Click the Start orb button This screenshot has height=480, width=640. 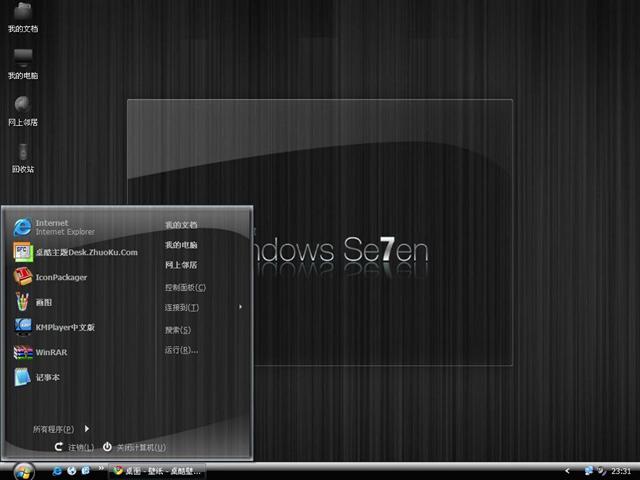[24, 471]
